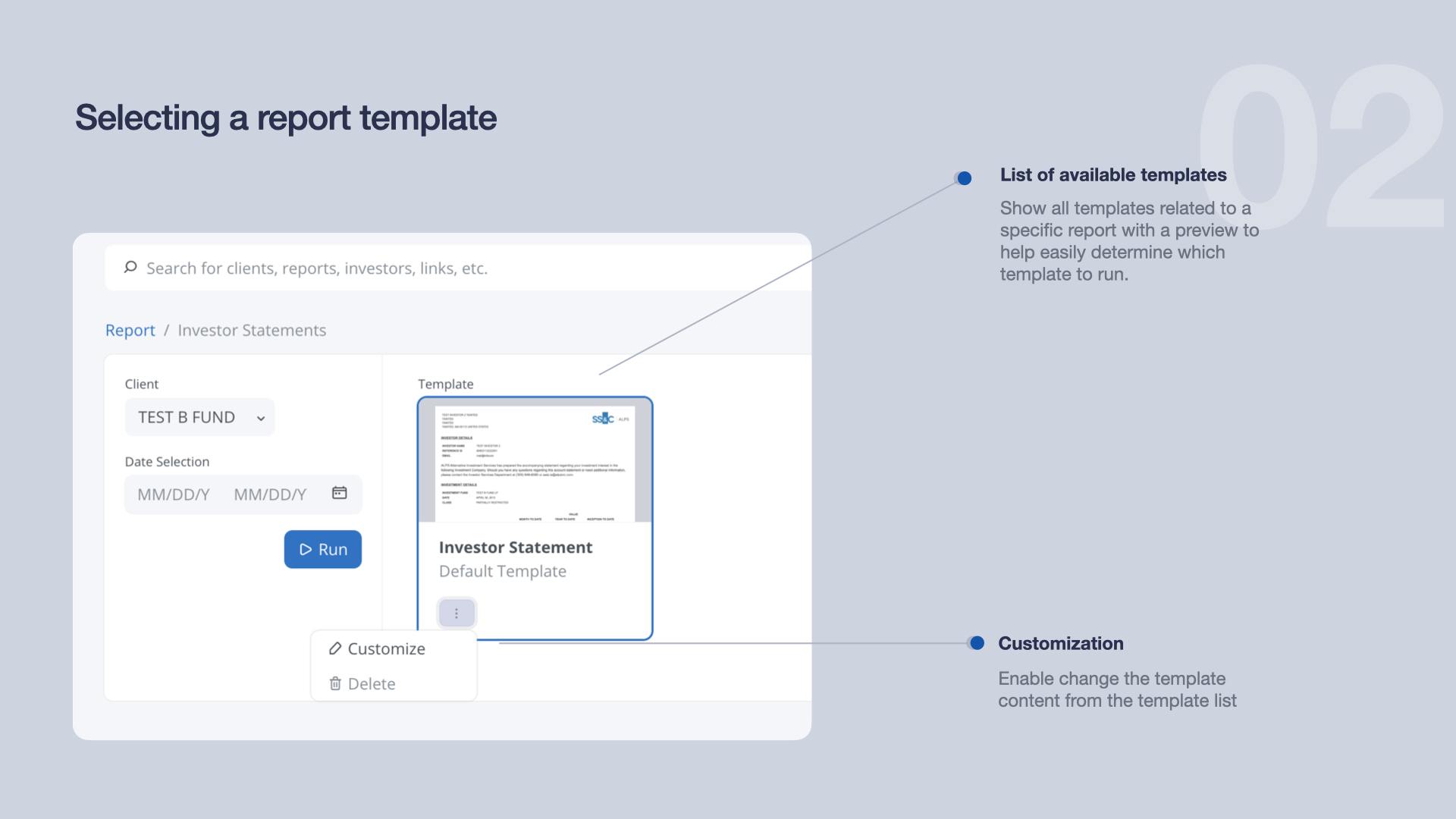The width and height of the screenshot is (1456, 819).
Task: Select Customize from the context menu
Action: pyautogui.click(x=385, y=648)
